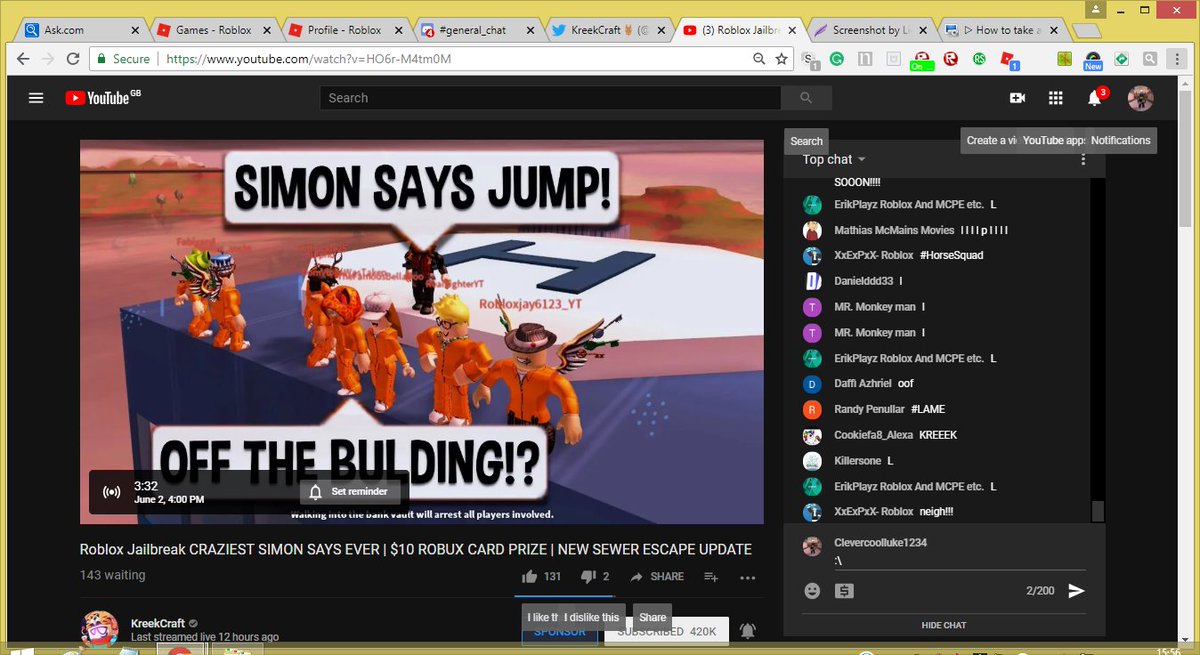This screenshot has height=655, width=1200.
Task: Toggle the channel notification bell
Action: (x=747, y=630)
